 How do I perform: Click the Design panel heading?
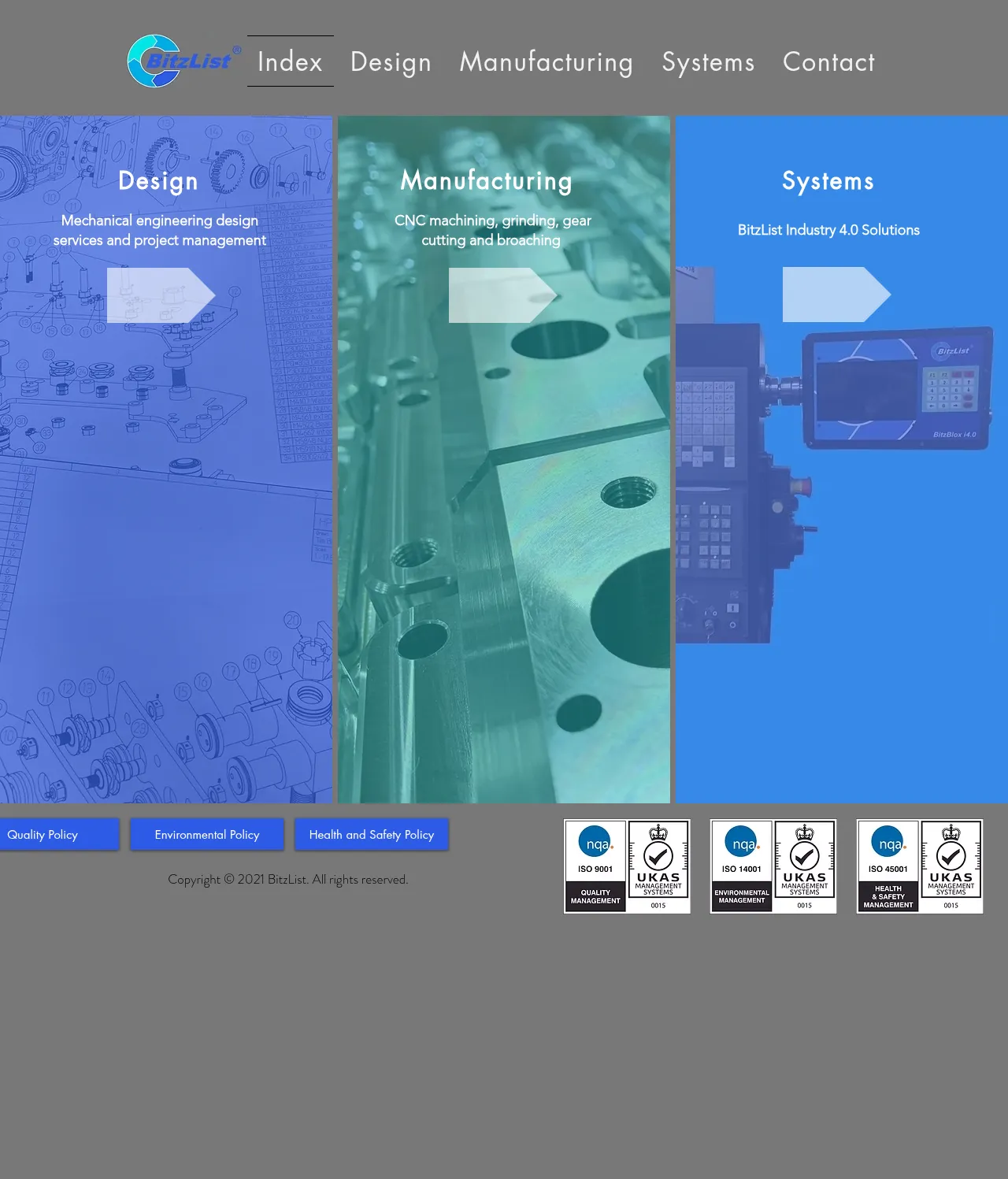pyautogui.click(x=158, y=181)
